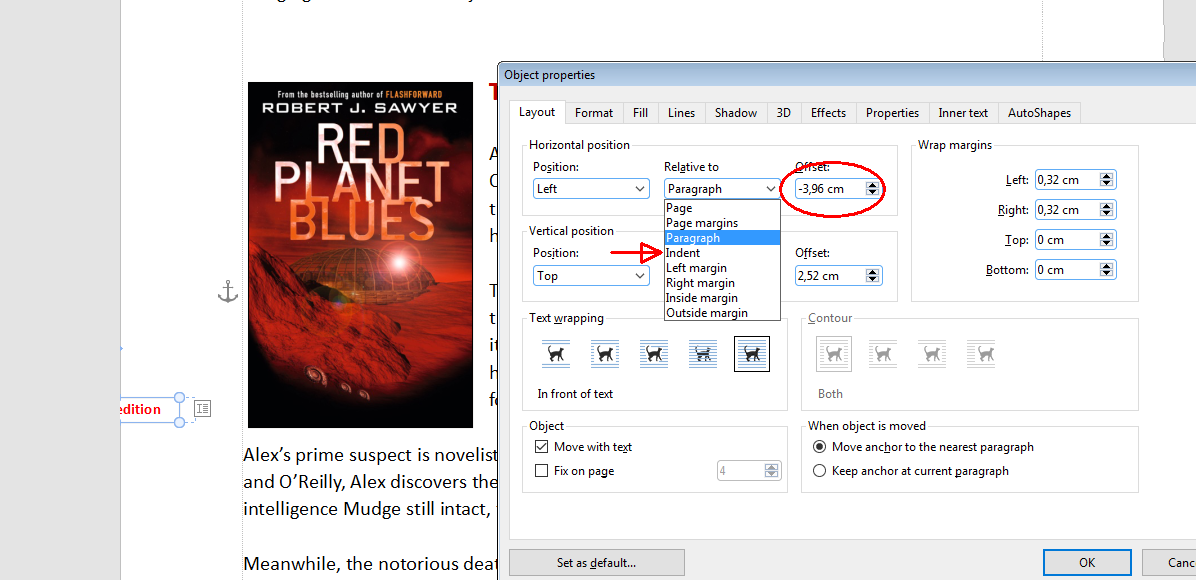Screen dimensions: 1196x580
Task: Uncheck the Move with text checkbox
Action: (x=542, y=447)
